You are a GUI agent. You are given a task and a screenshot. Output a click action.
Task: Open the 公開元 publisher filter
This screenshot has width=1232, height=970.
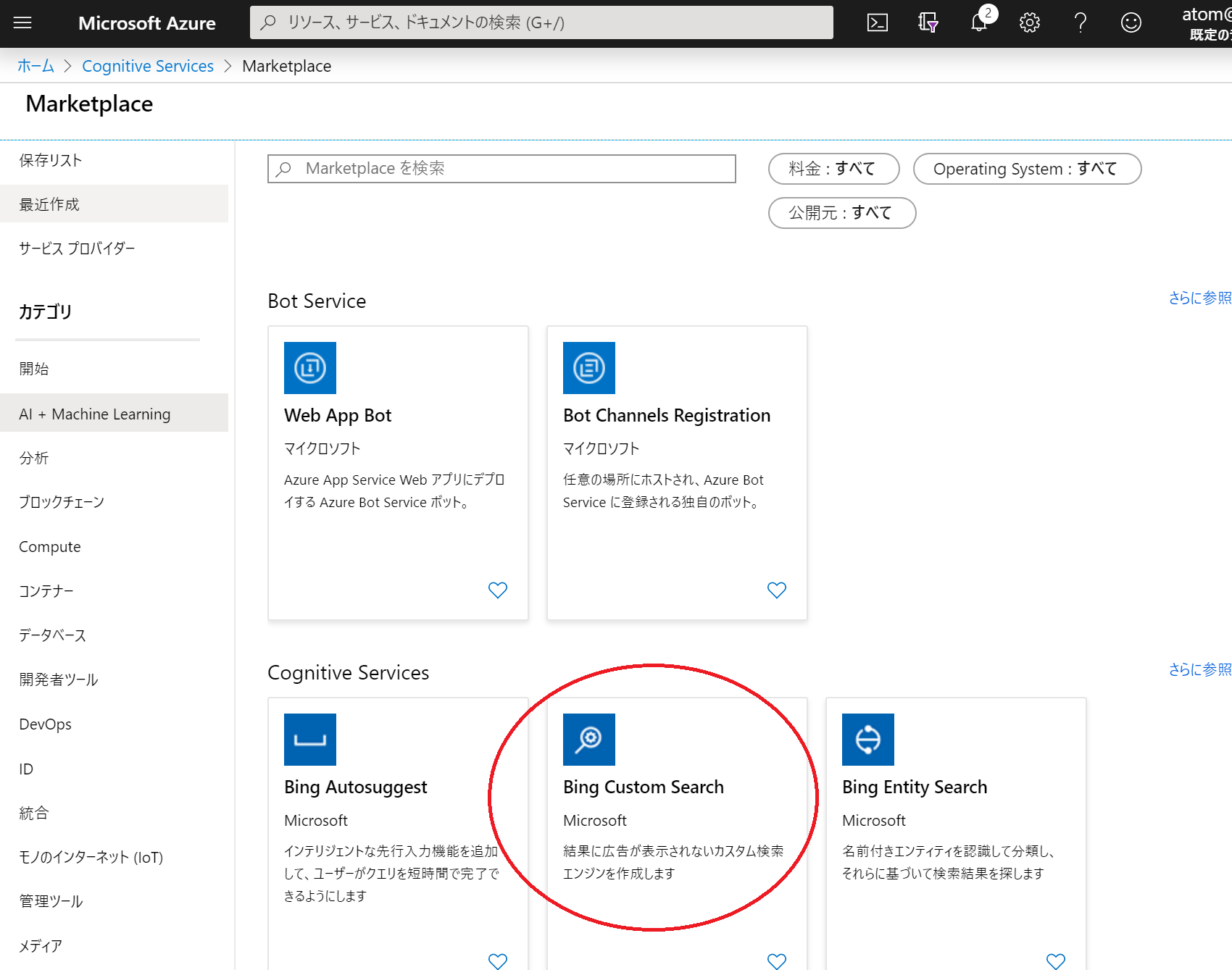point(841,212)
